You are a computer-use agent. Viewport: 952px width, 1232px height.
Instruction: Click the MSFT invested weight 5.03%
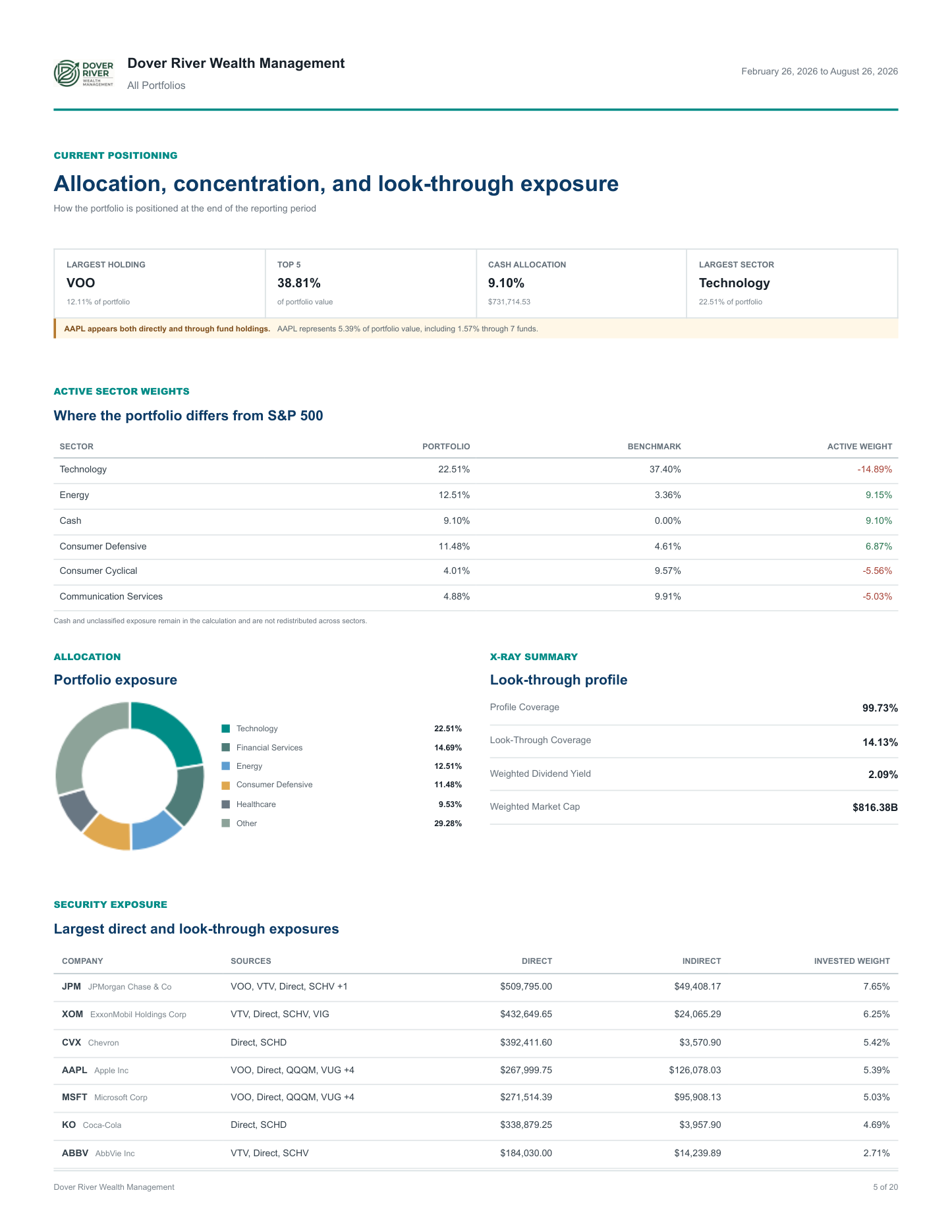click(x=877, y=1098)
